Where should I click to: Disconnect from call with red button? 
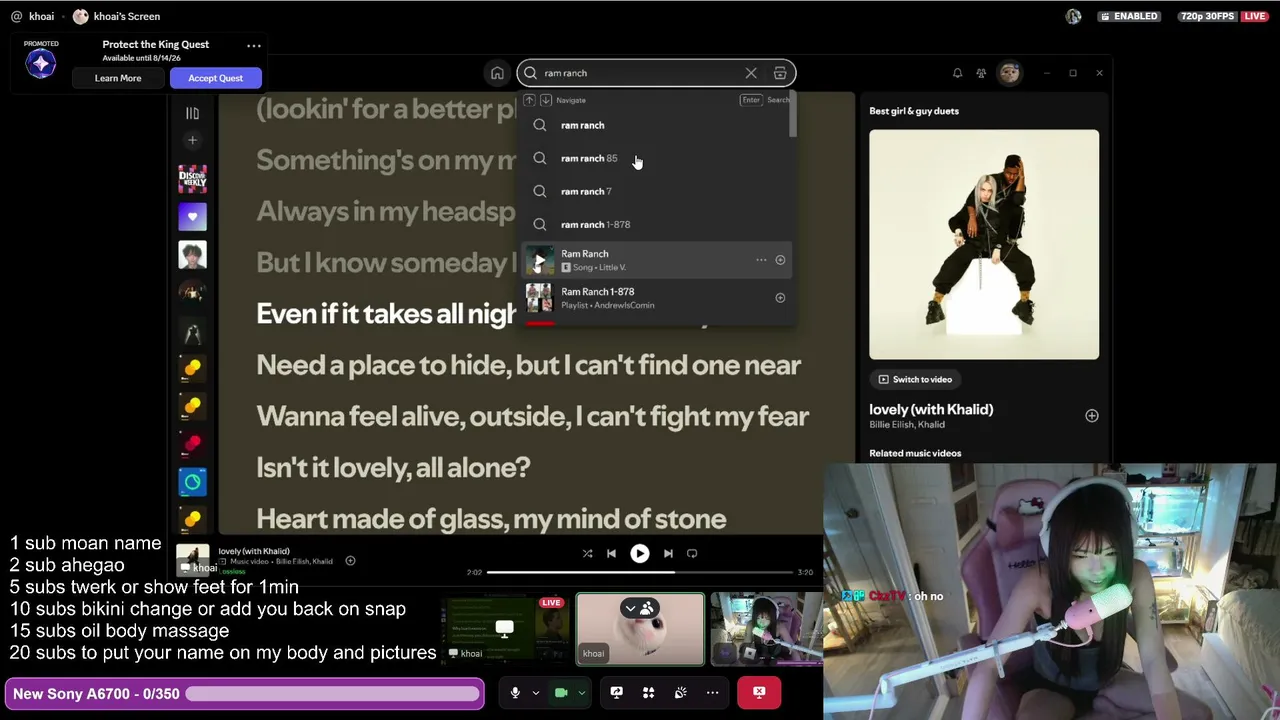tap(759, 692)
